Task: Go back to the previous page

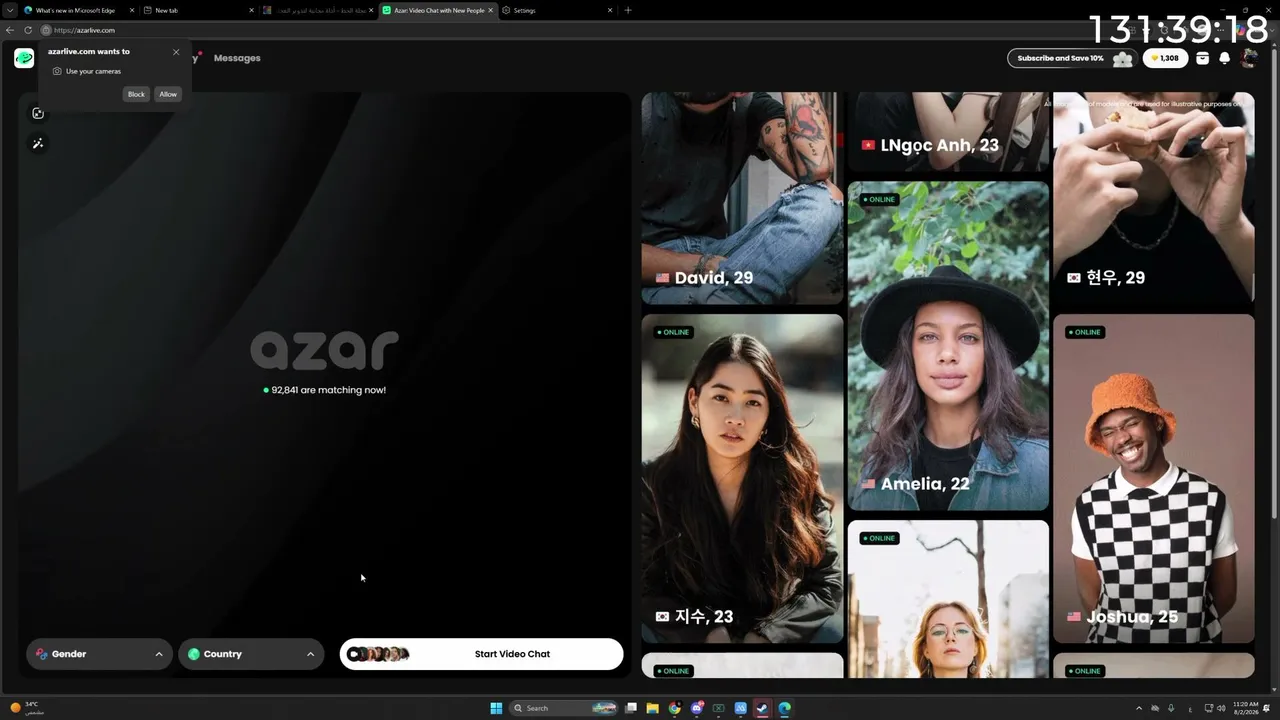Action: point(10,30)
